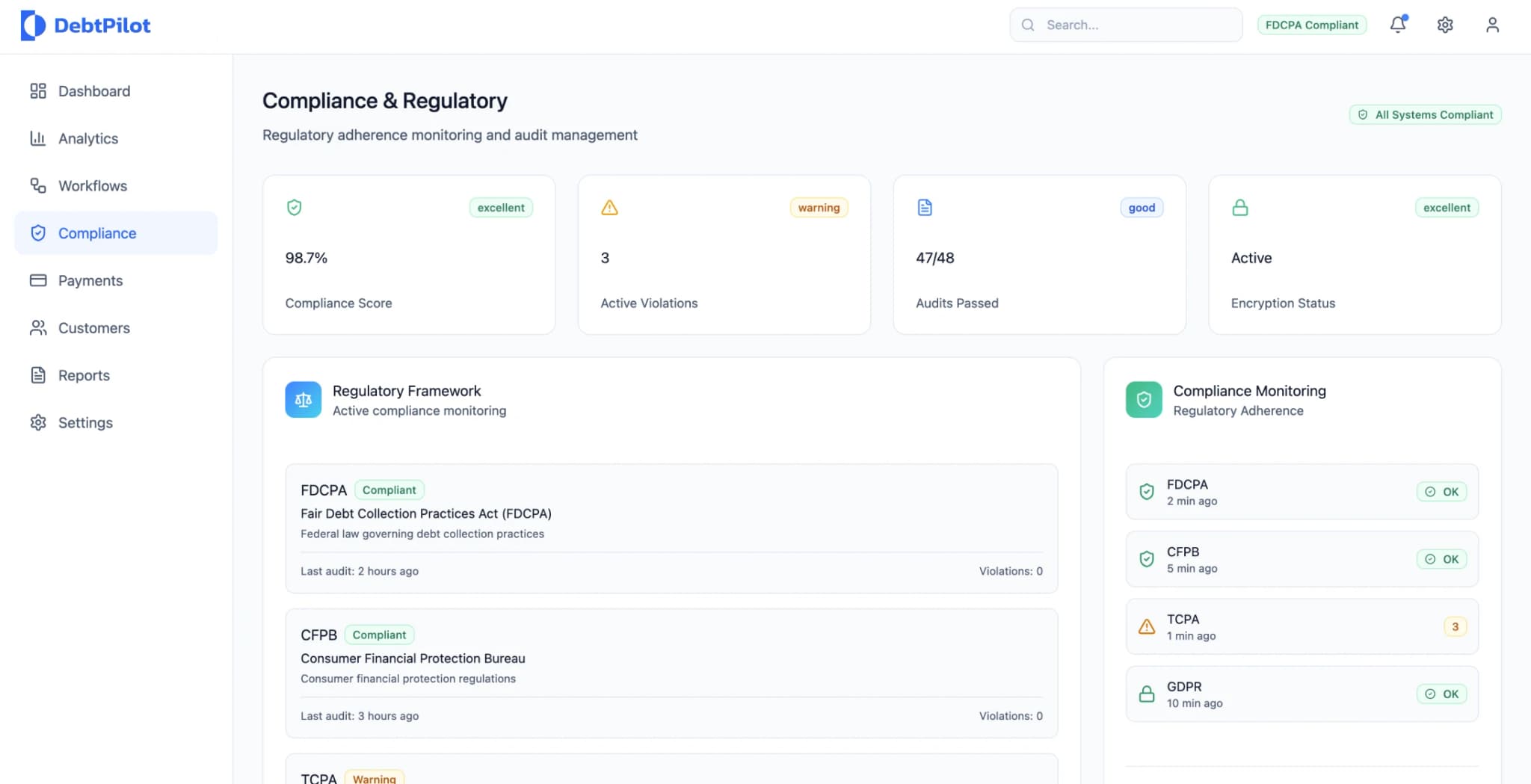The image size is (1531, 784).
Task: Open Dashboard from the sidebar
Action: [x=93, y=91]
